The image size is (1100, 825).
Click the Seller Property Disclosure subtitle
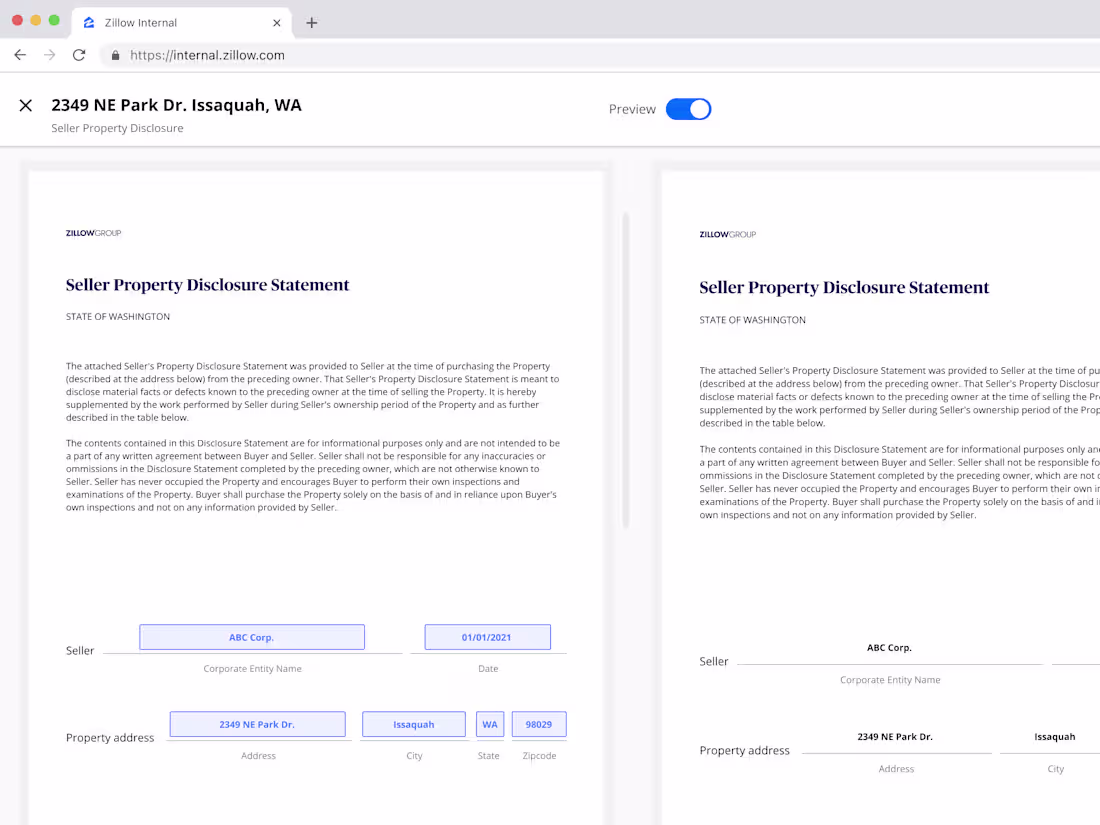(117, 128)
